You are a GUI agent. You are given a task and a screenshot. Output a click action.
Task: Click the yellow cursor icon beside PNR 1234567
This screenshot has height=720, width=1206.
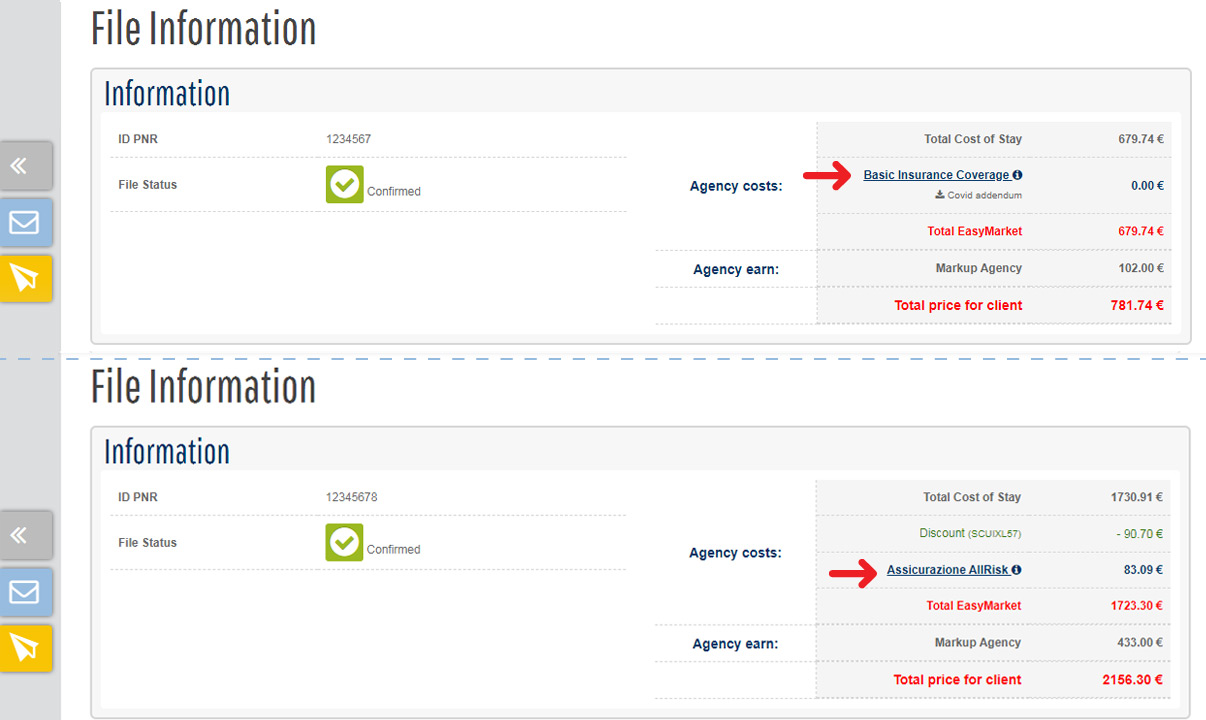pos(24,278)
